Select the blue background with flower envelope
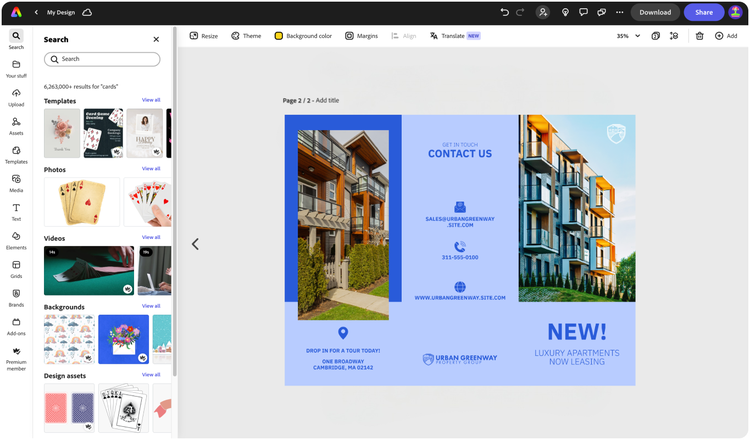Screen dimensions: 750x440 tap(123, 339)
